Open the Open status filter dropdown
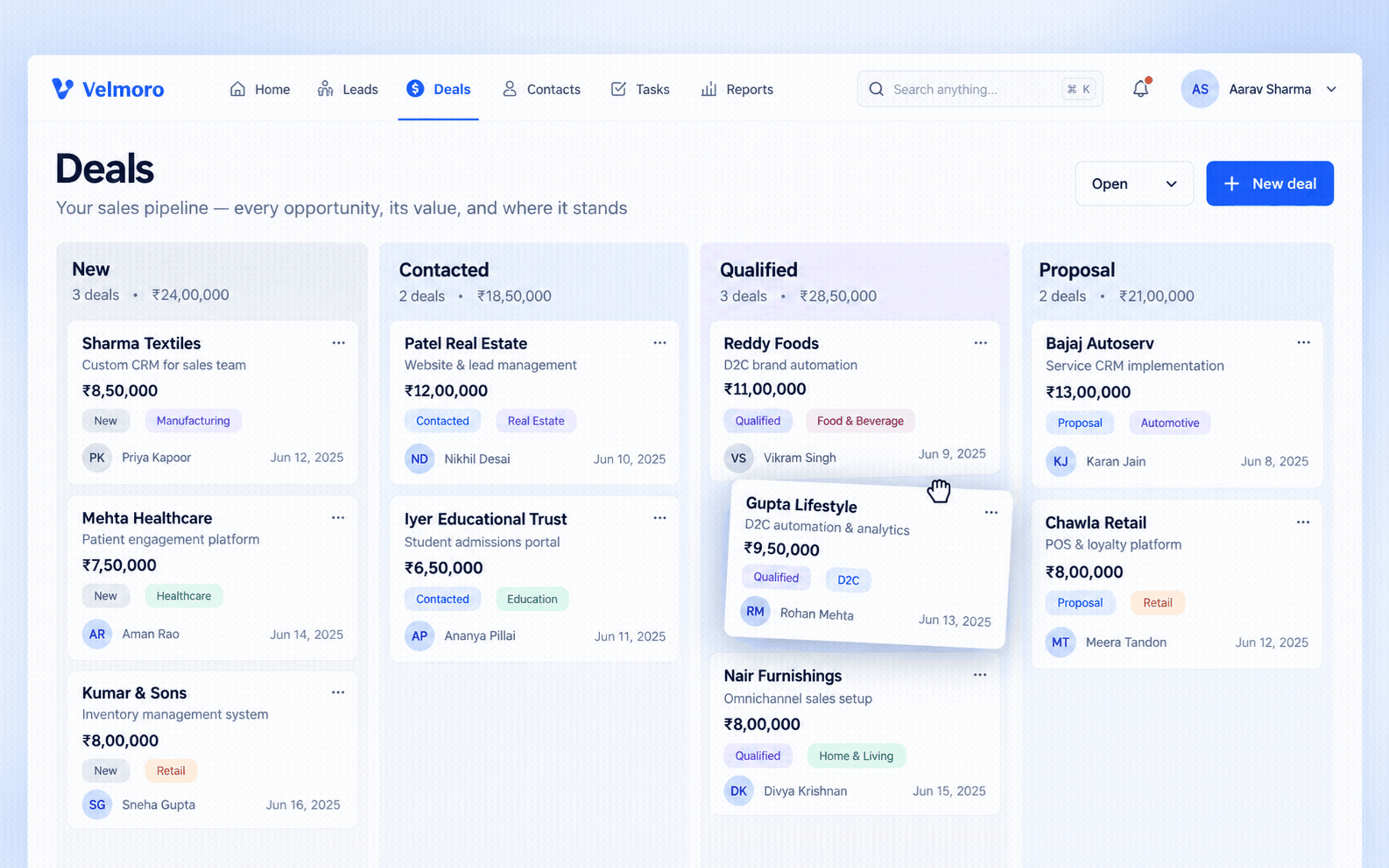The height and width of the screenshot is (868, 1389). pyautogui.click(x=1134, y=184)
